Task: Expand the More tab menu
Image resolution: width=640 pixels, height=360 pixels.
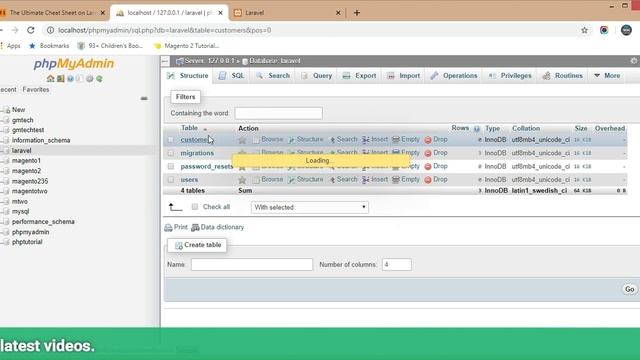Action: 607,76
